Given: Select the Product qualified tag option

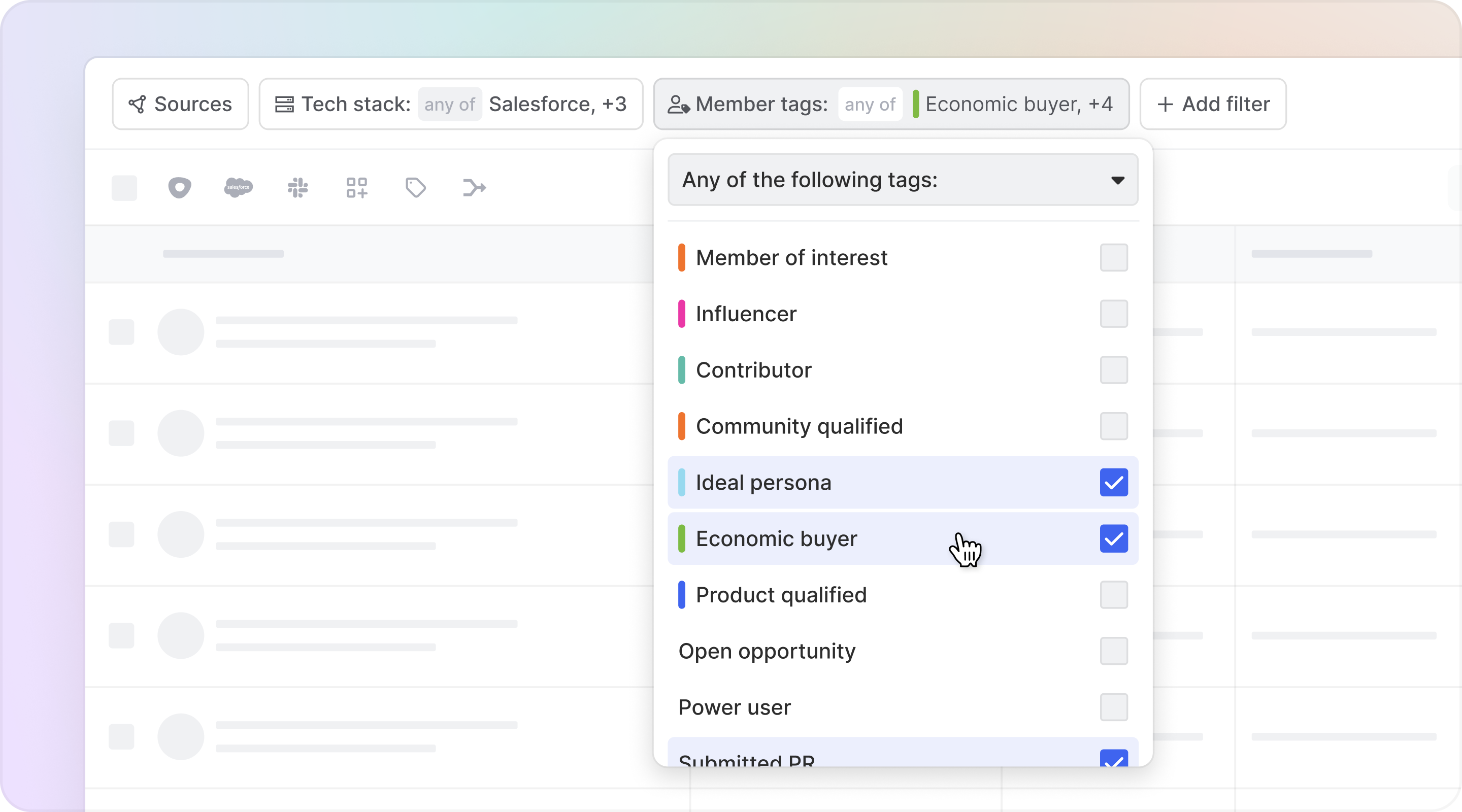Looking at the screenshot, I should click(781, 595).
